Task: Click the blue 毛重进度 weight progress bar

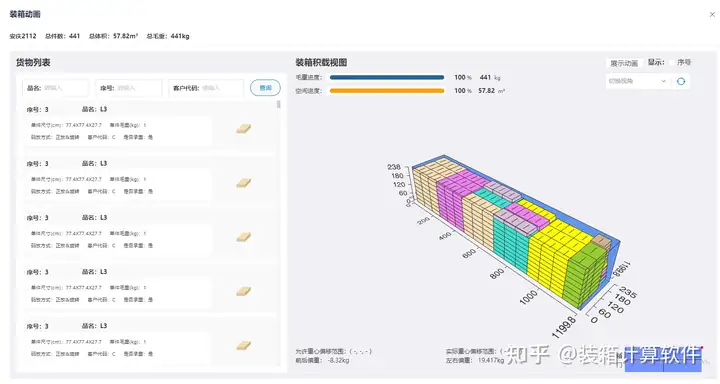Action: 387,78
